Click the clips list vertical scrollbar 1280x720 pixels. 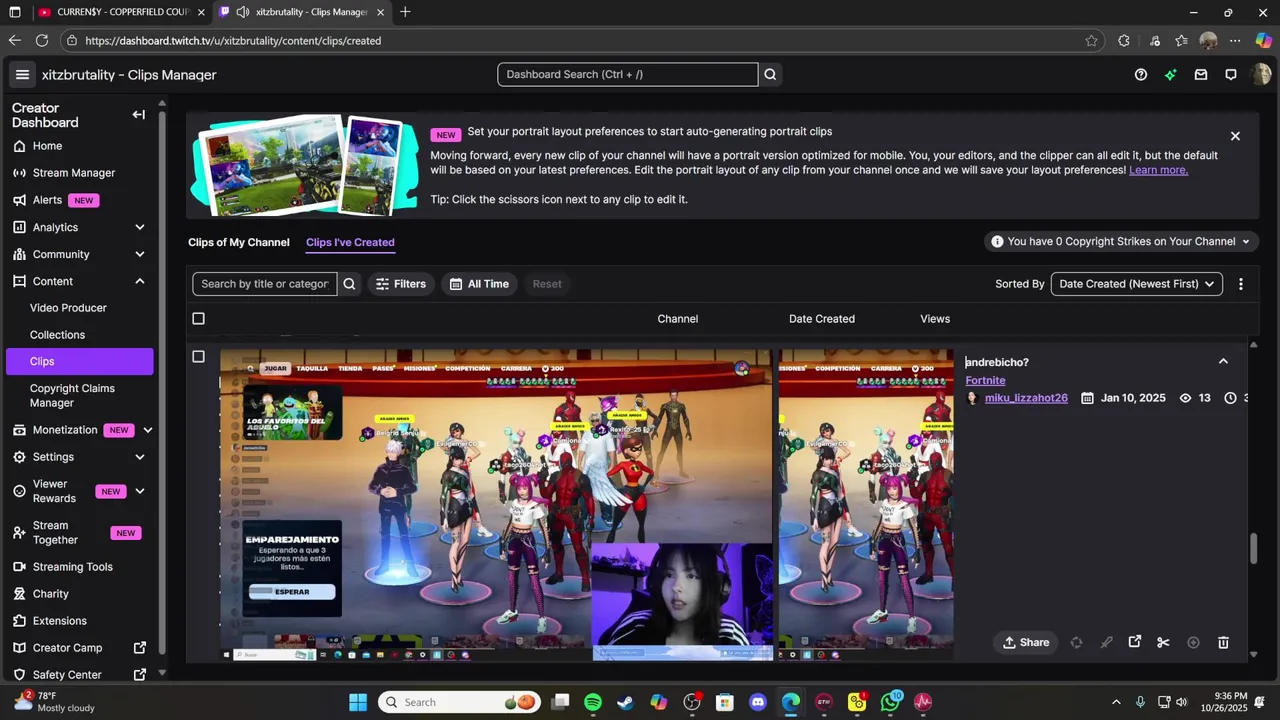click(x=1253, y=548)
